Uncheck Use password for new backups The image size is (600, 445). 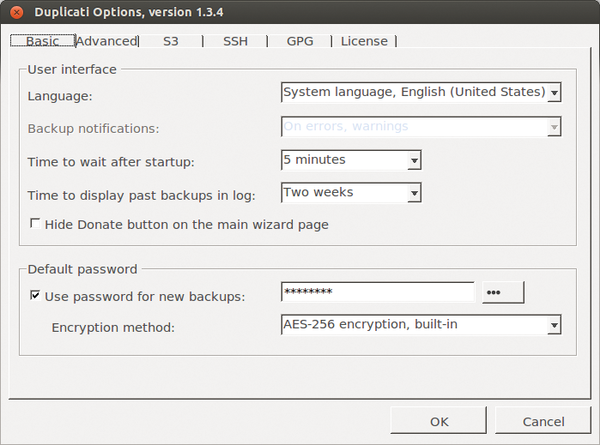tap(35, 295)
